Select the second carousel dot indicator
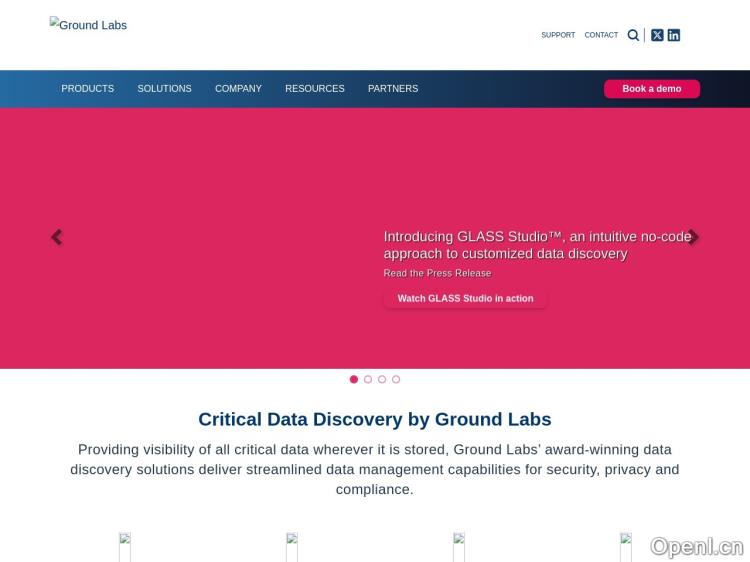Image resolution: width=750 pixels, height=562 pixels. (368, 379)
